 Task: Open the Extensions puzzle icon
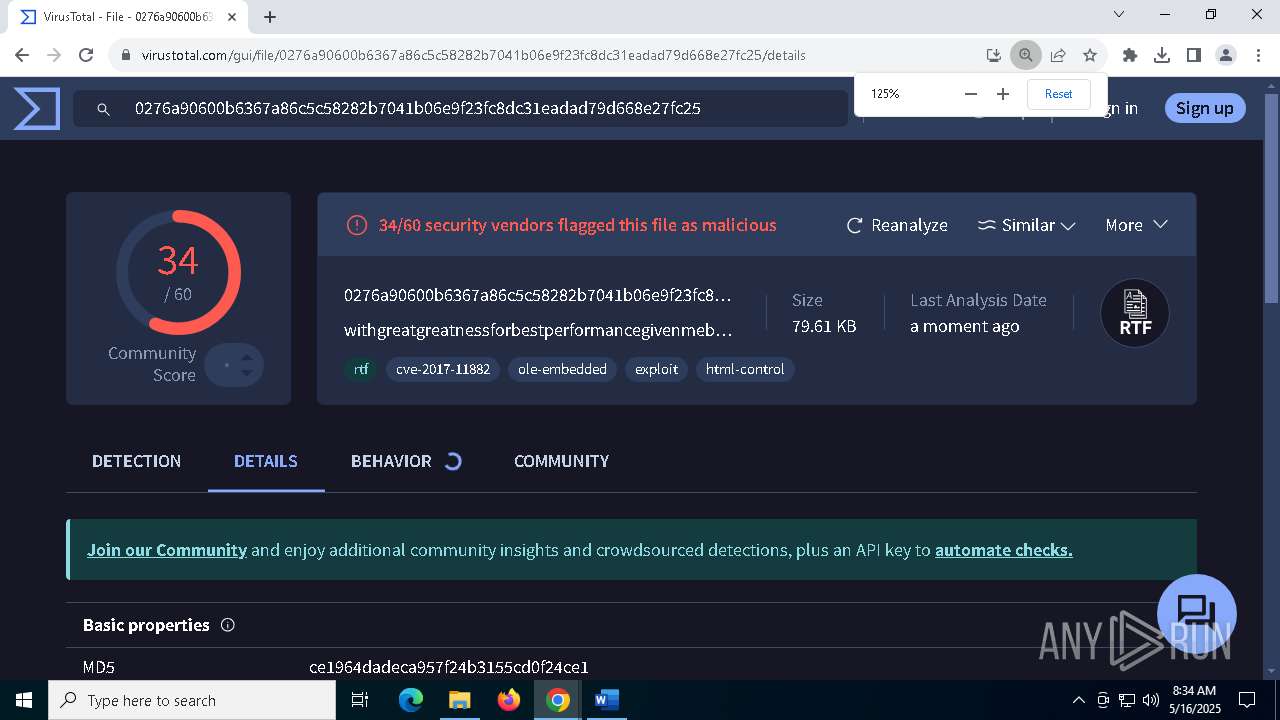1130,55
